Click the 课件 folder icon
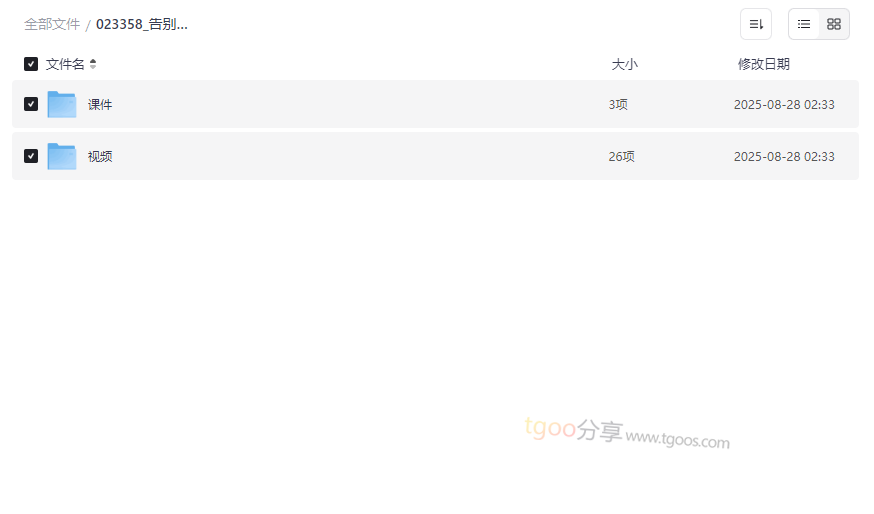Image resolution: width=874 pixels, height=514 pixels. 62,104
